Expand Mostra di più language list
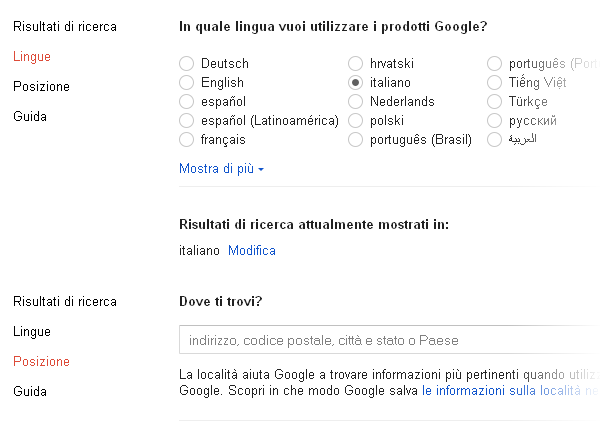600x425 pixels. (221, 169)
